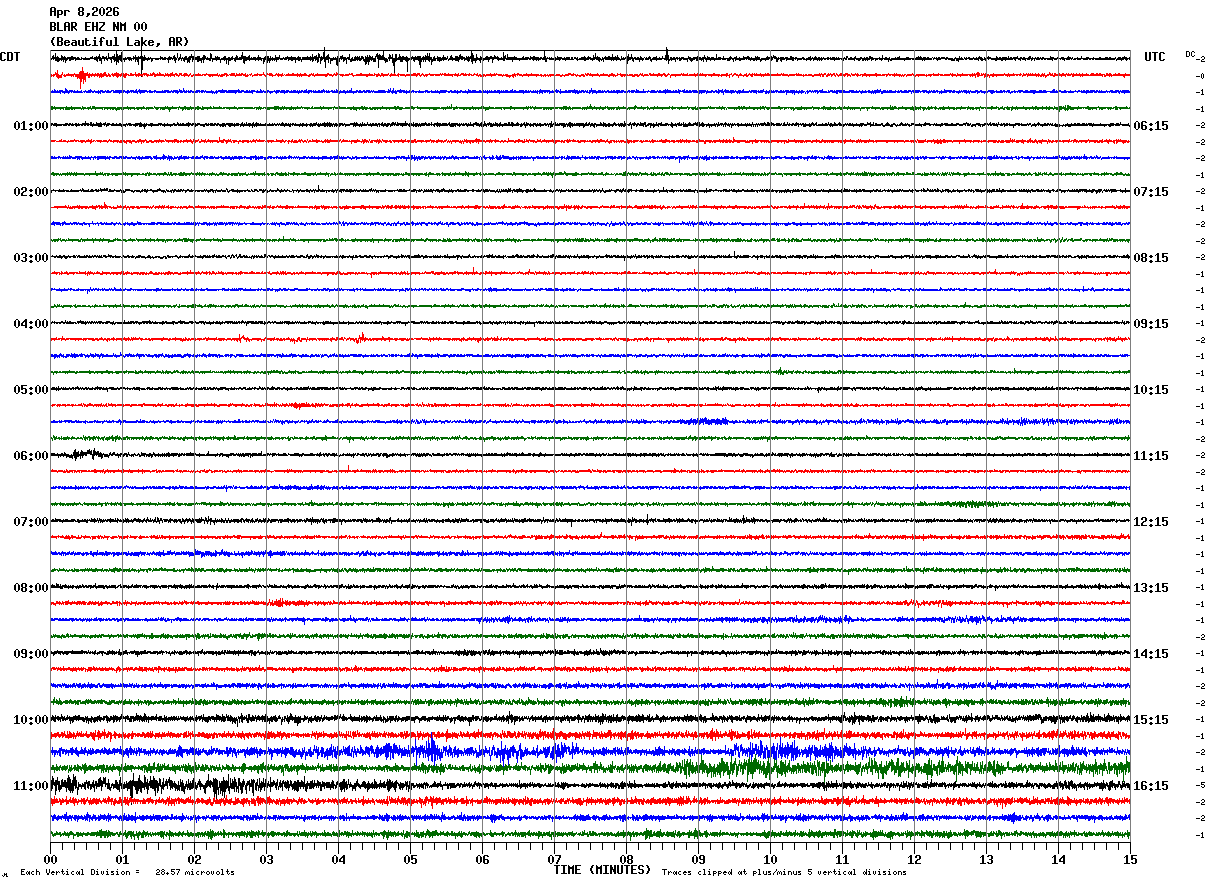Click the 11:15 UTC time label
Viewport: 1210px width, 886px height.
pyautogui.click(x=1151, y=456)
